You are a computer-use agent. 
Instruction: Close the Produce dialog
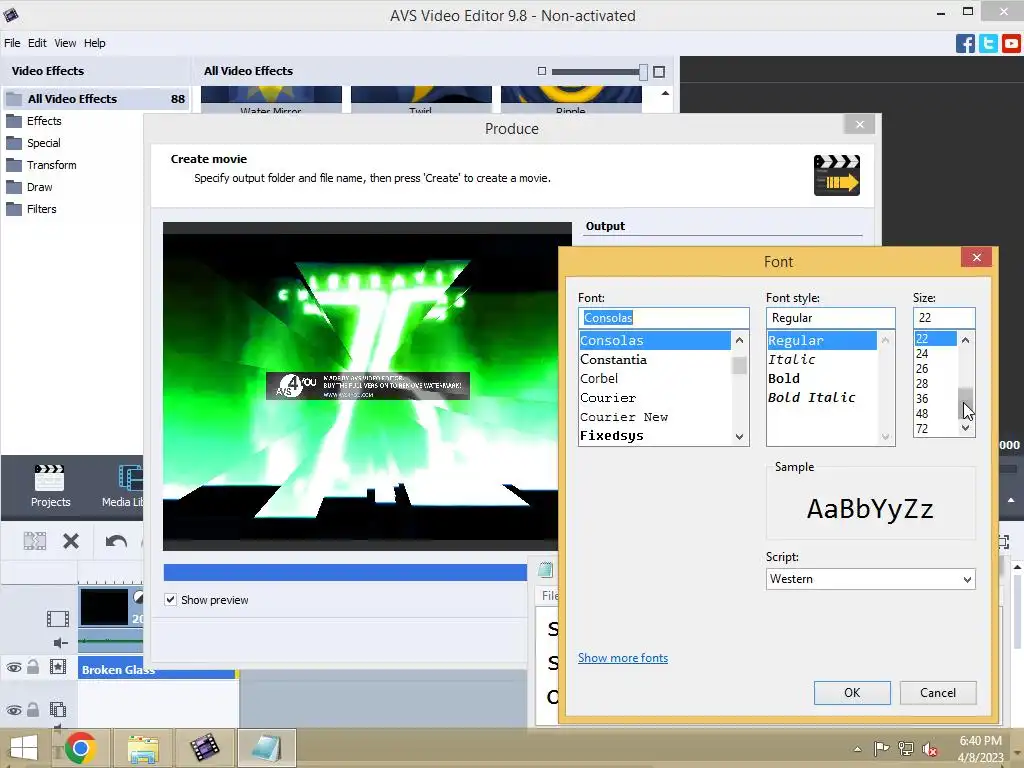click(859, 124)
